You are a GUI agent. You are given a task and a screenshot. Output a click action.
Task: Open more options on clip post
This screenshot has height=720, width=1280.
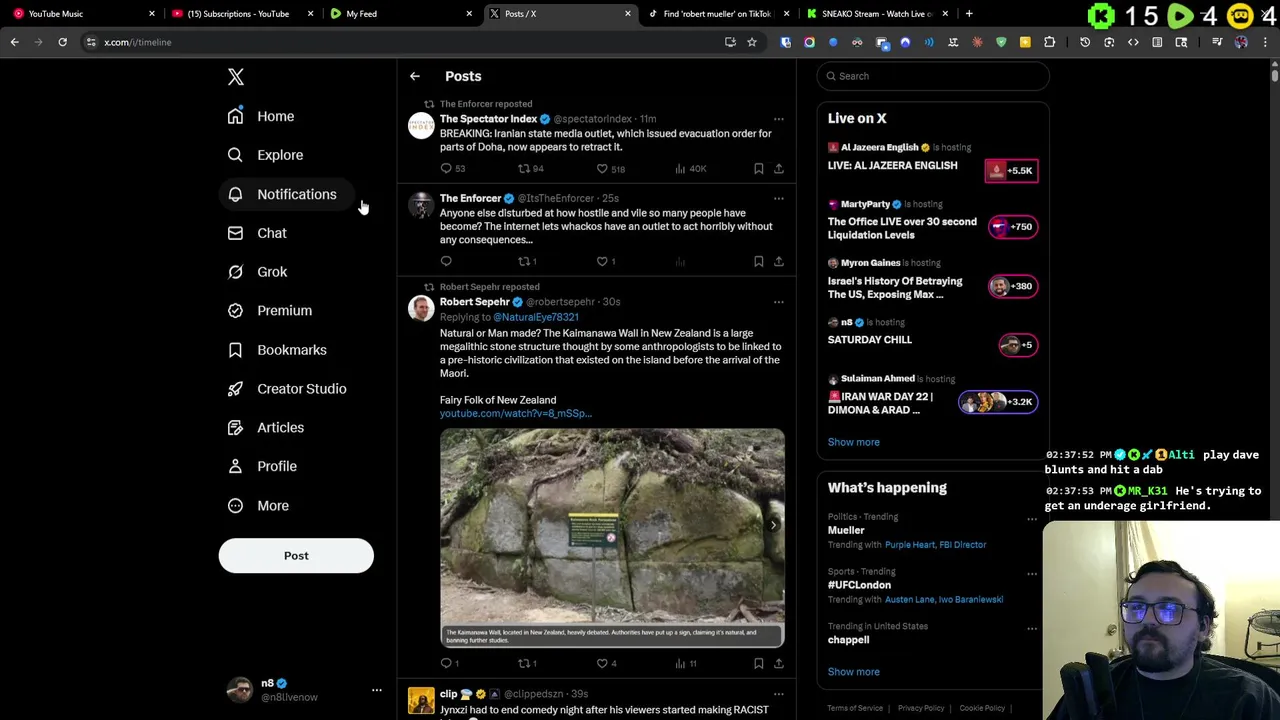[778, 694]
